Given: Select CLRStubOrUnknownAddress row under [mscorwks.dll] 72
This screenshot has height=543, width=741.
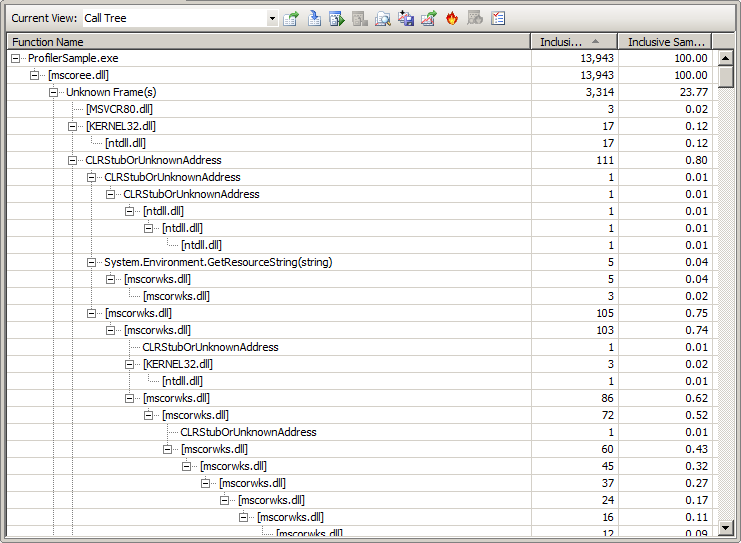Looking at the screenshot, I should click(x=249, y=432).
